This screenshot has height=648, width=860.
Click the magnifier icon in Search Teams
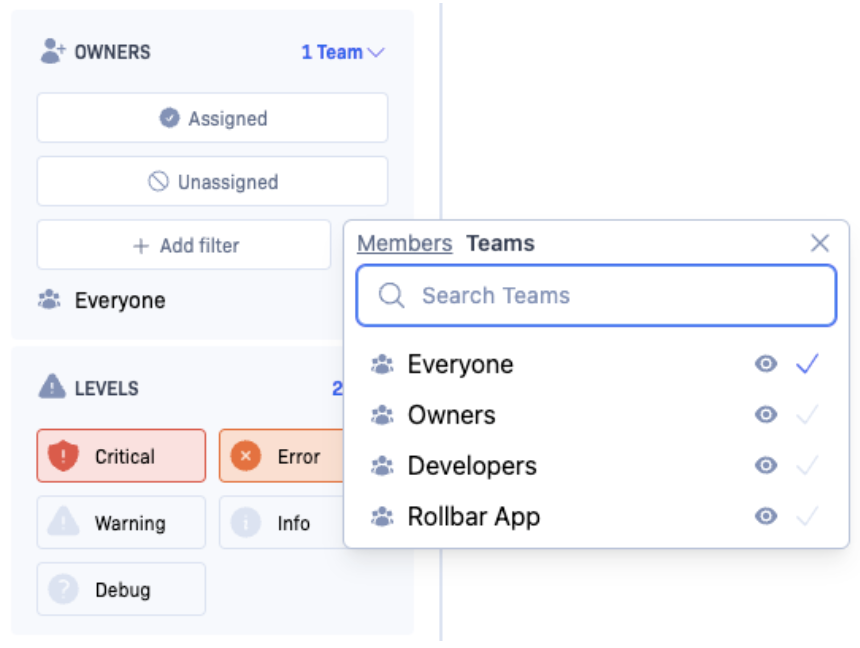pos(392,295)
